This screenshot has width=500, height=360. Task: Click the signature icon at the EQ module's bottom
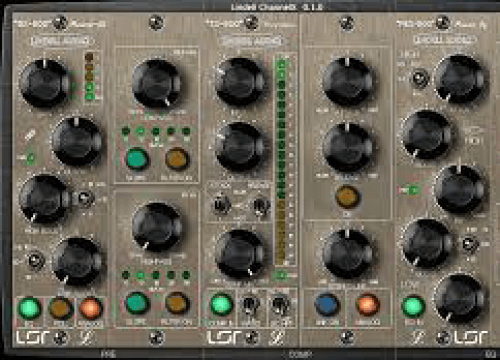[418, 338]
